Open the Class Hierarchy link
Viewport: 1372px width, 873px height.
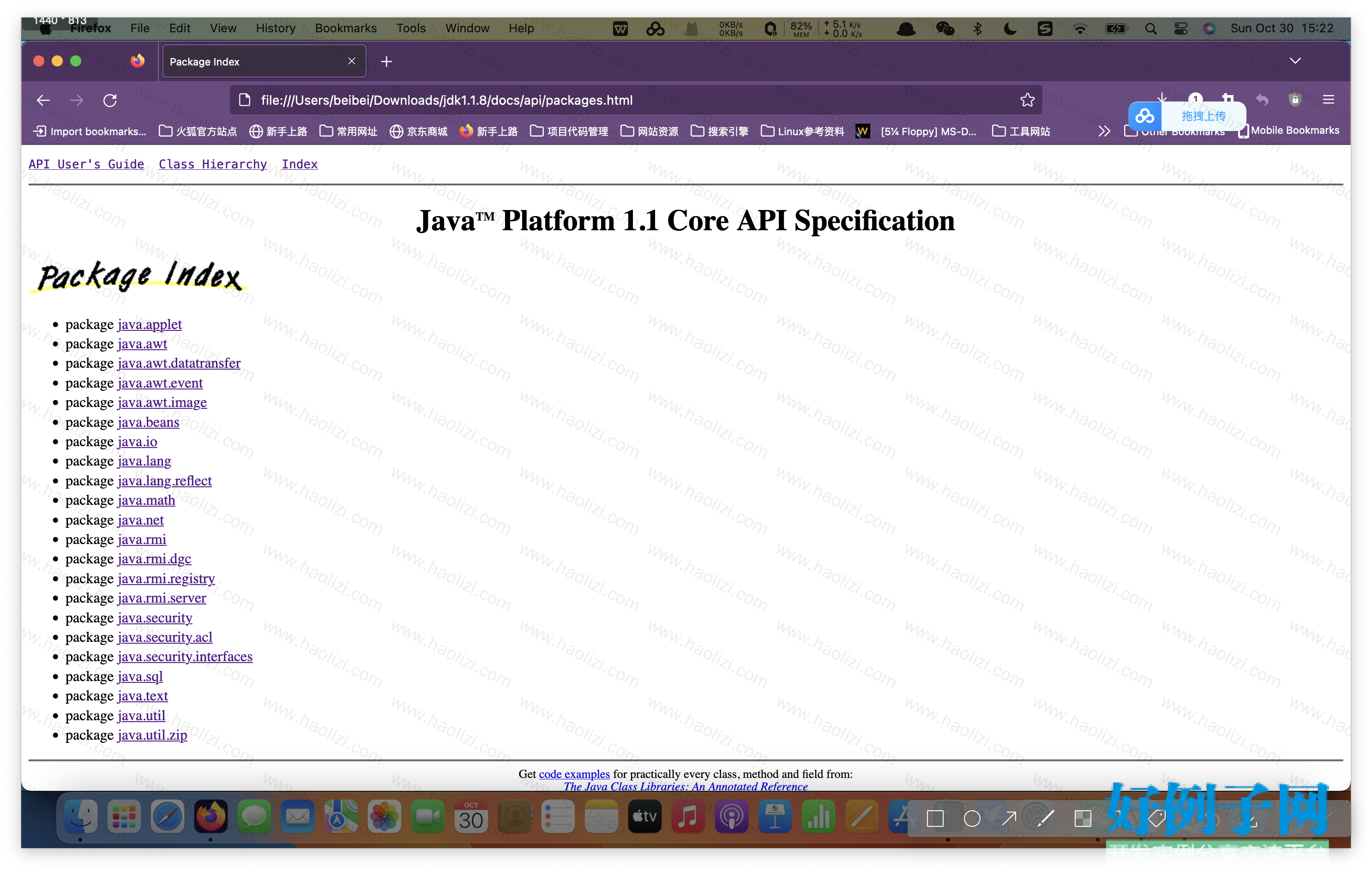tap(212, 165)
